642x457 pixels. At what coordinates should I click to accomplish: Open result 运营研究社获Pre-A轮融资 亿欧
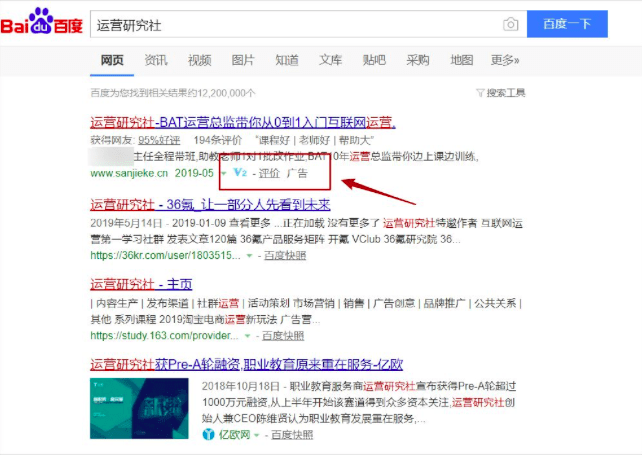[x=246, y=364]
